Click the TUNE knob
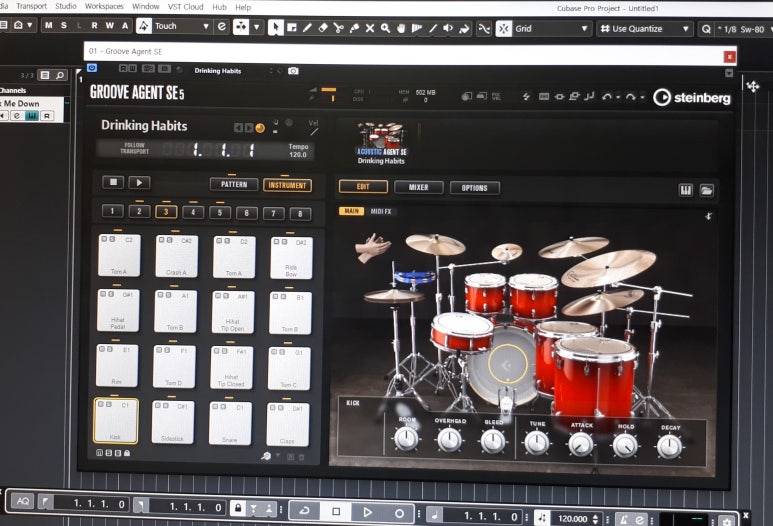 point(536,442)
